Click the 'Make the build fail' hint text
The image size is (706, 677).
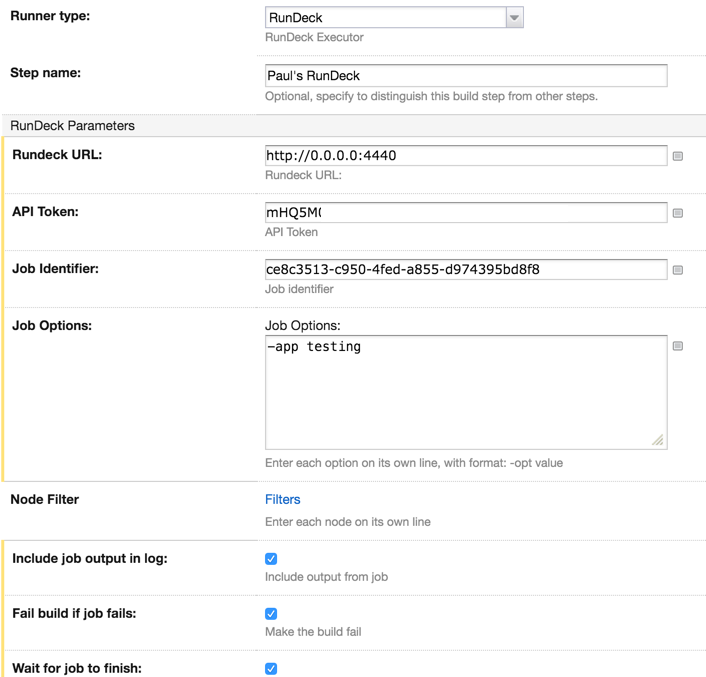click(313, 632)
